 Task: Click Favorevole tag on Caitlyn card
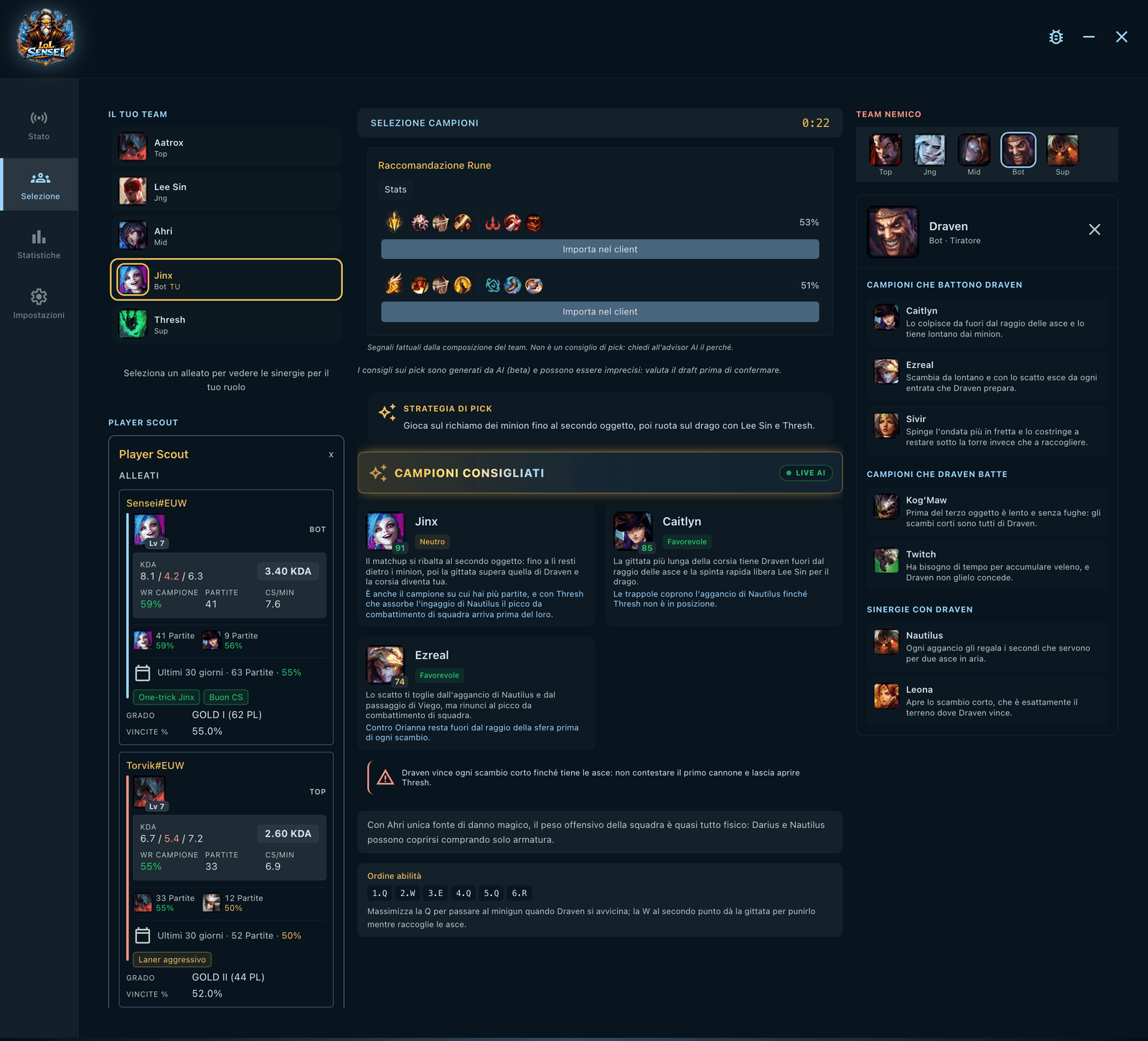click(x=687, y=542)
